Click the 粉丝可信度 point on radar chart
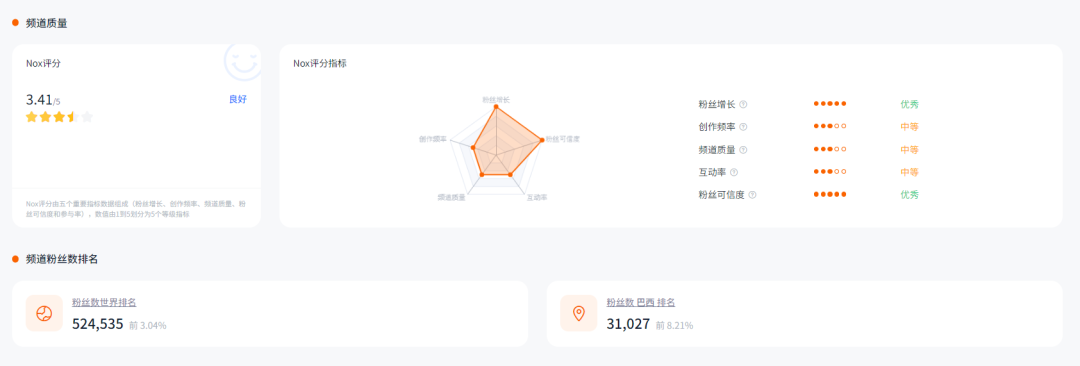1080x366 pixels. pos(542,141)
